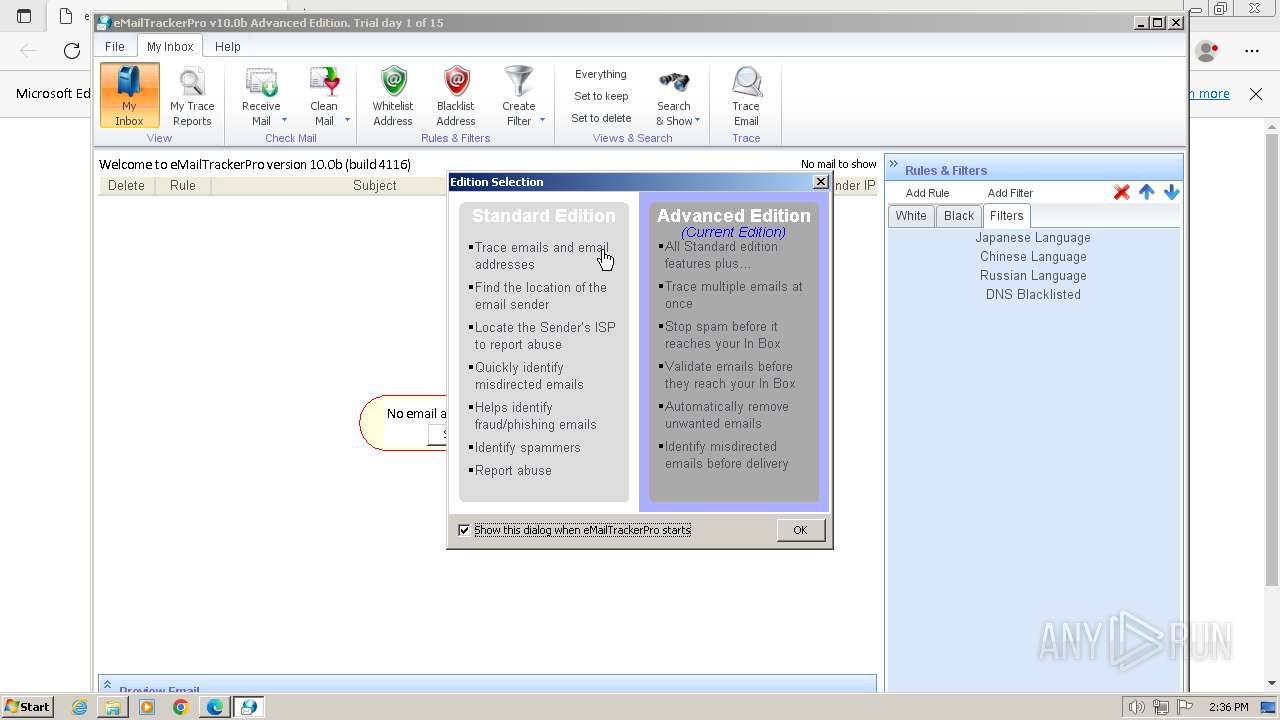Expand the Create Filter dropdown arrow
Screen dimensions: 1280x720
pyautogui.click(x=542, y=121)
